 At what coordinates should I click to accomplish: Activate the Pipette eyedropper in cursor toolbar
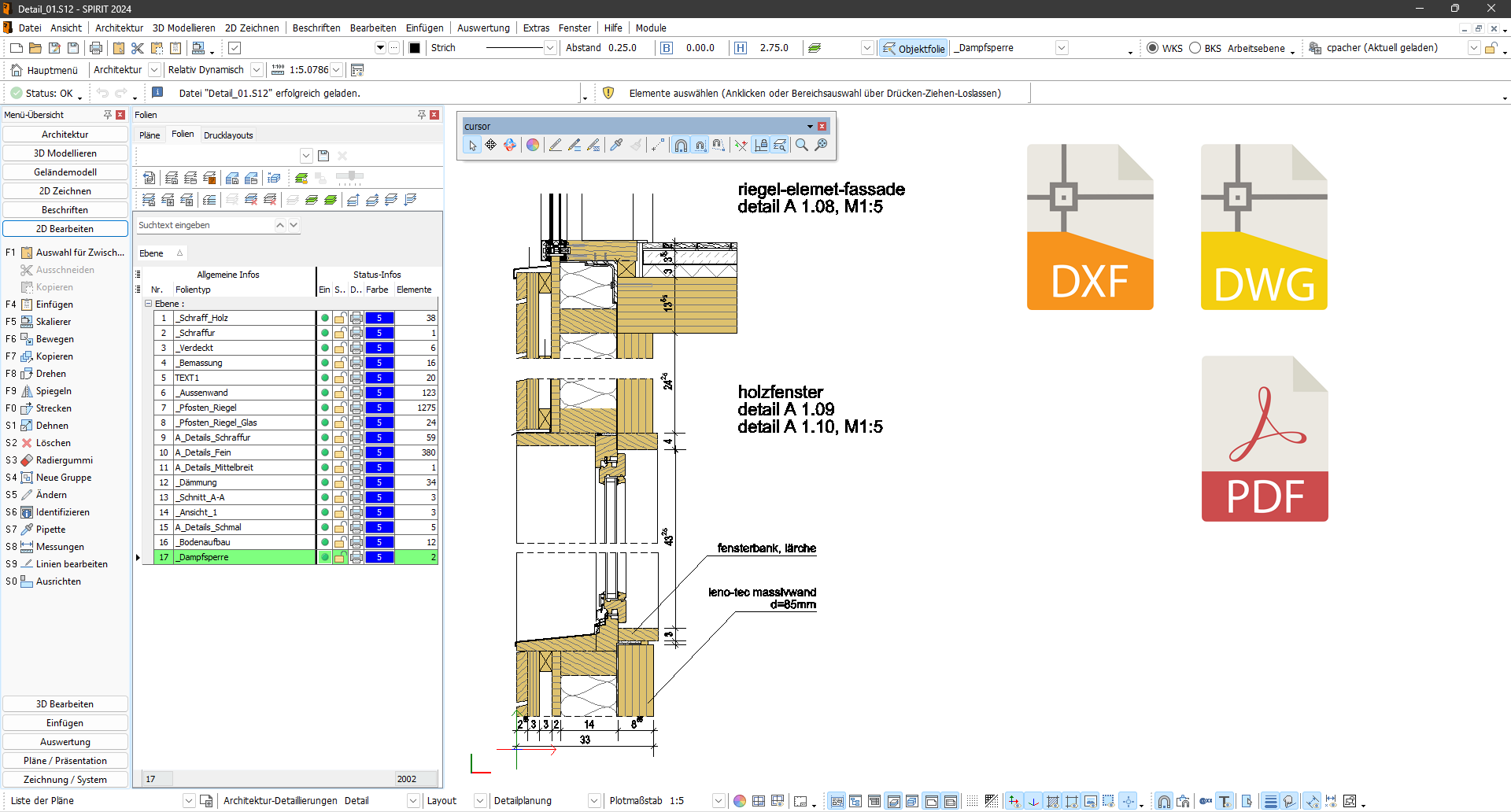click(x=616, y=145)
